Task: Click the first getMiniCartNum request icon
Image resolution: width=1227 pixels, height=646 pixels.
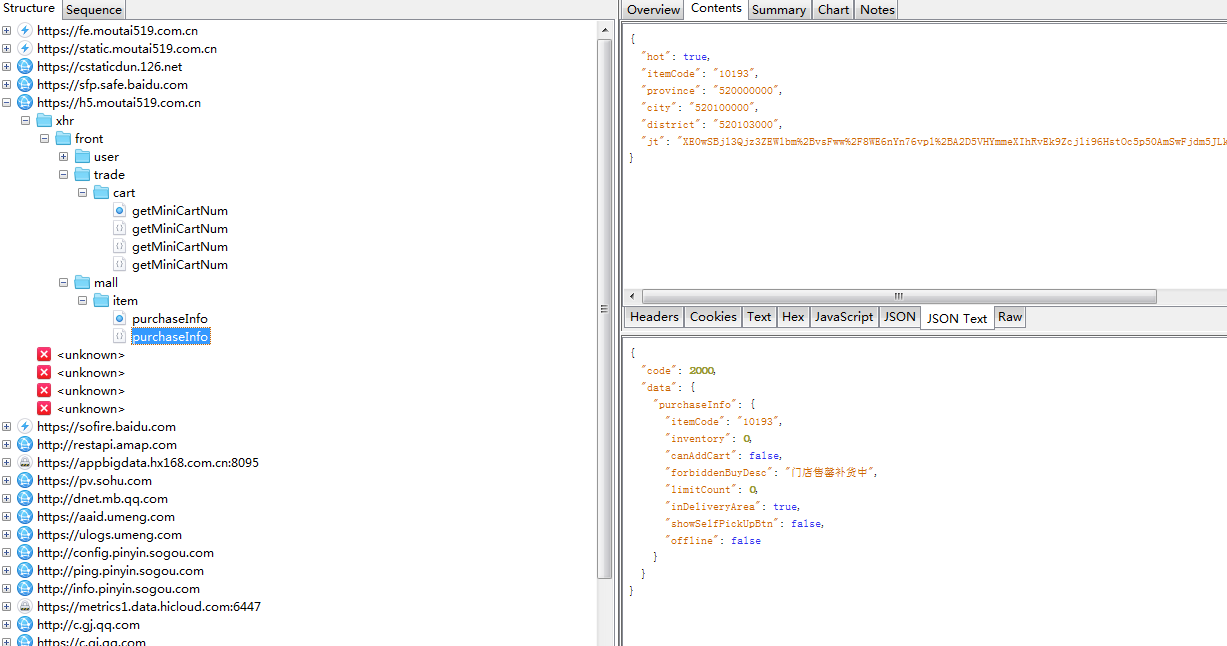Action: pos(119,211)
